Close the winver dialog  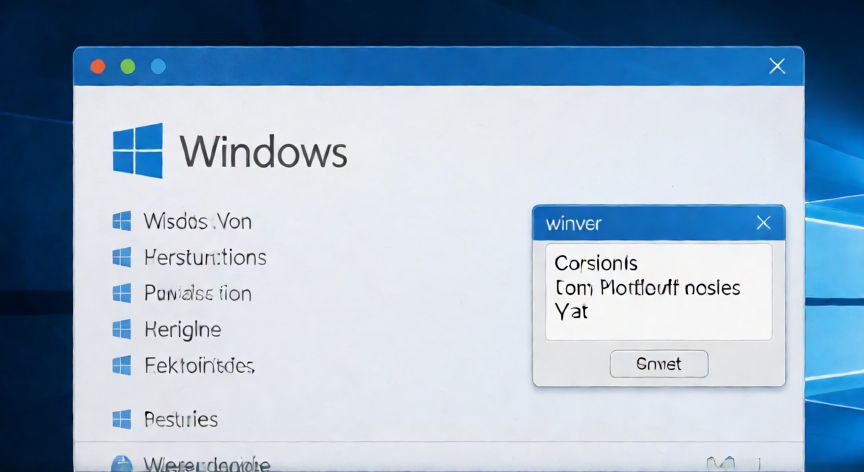tap(764, 223)
